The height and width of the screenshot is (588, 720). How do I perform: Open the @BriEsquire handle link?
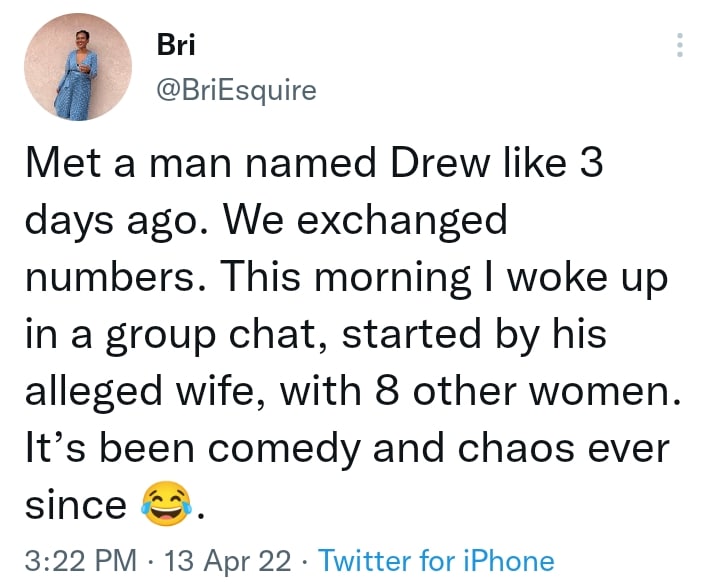coord(237,91)
